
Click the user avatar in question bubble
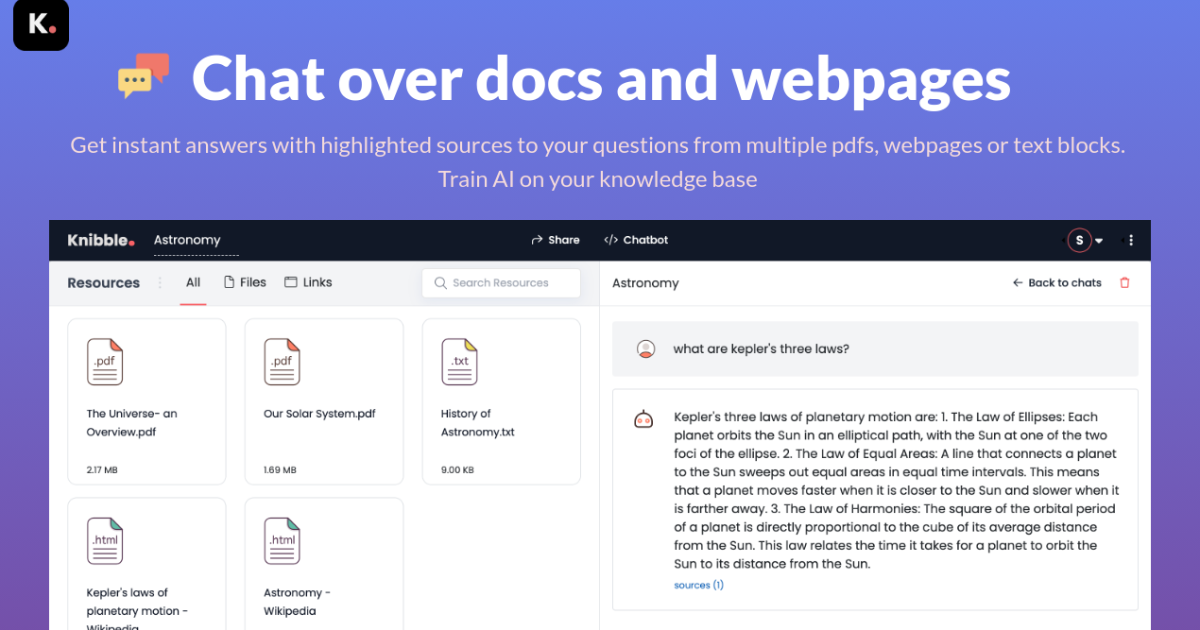[x=646, y=349]
